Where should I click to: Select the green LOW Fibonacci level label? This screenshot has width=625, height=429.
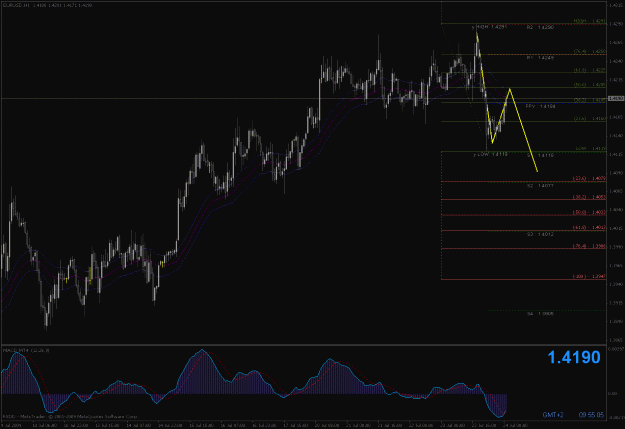click(x=591, y=149)
